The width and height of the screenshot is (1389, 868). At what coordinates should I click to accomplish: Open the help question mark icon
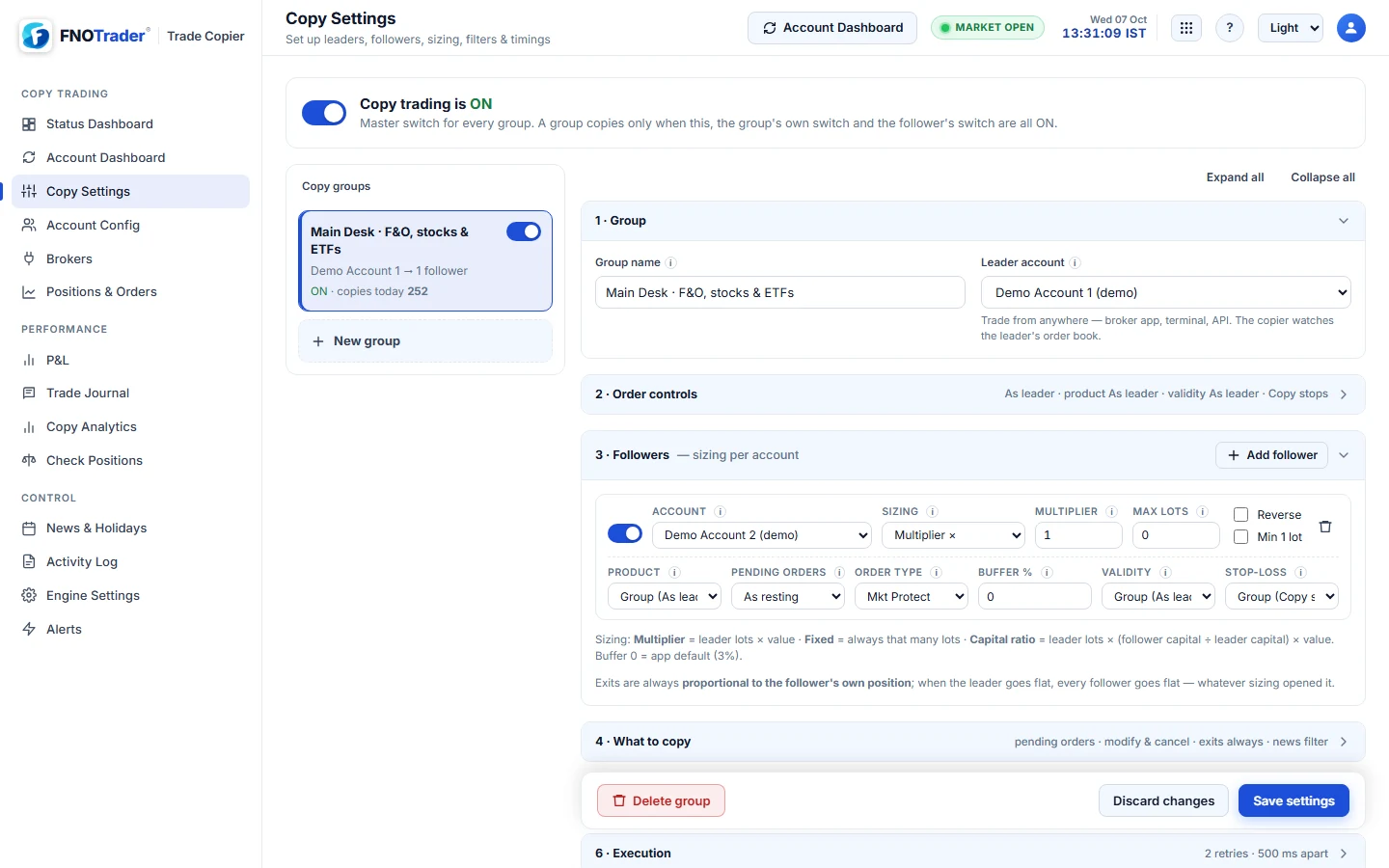pyautogui.click(x=1230, y=28)
